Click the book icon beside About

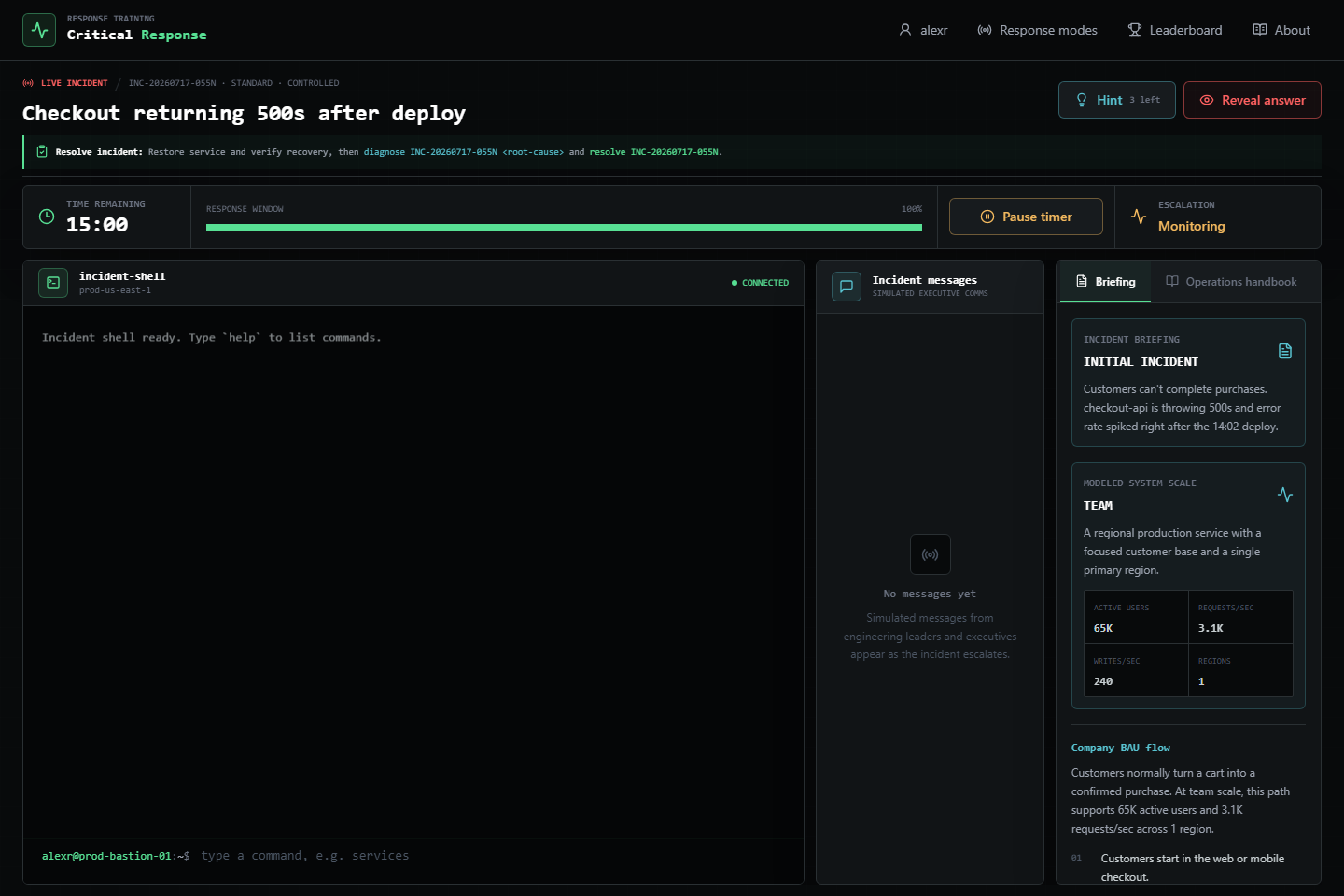click(1260, 30)
